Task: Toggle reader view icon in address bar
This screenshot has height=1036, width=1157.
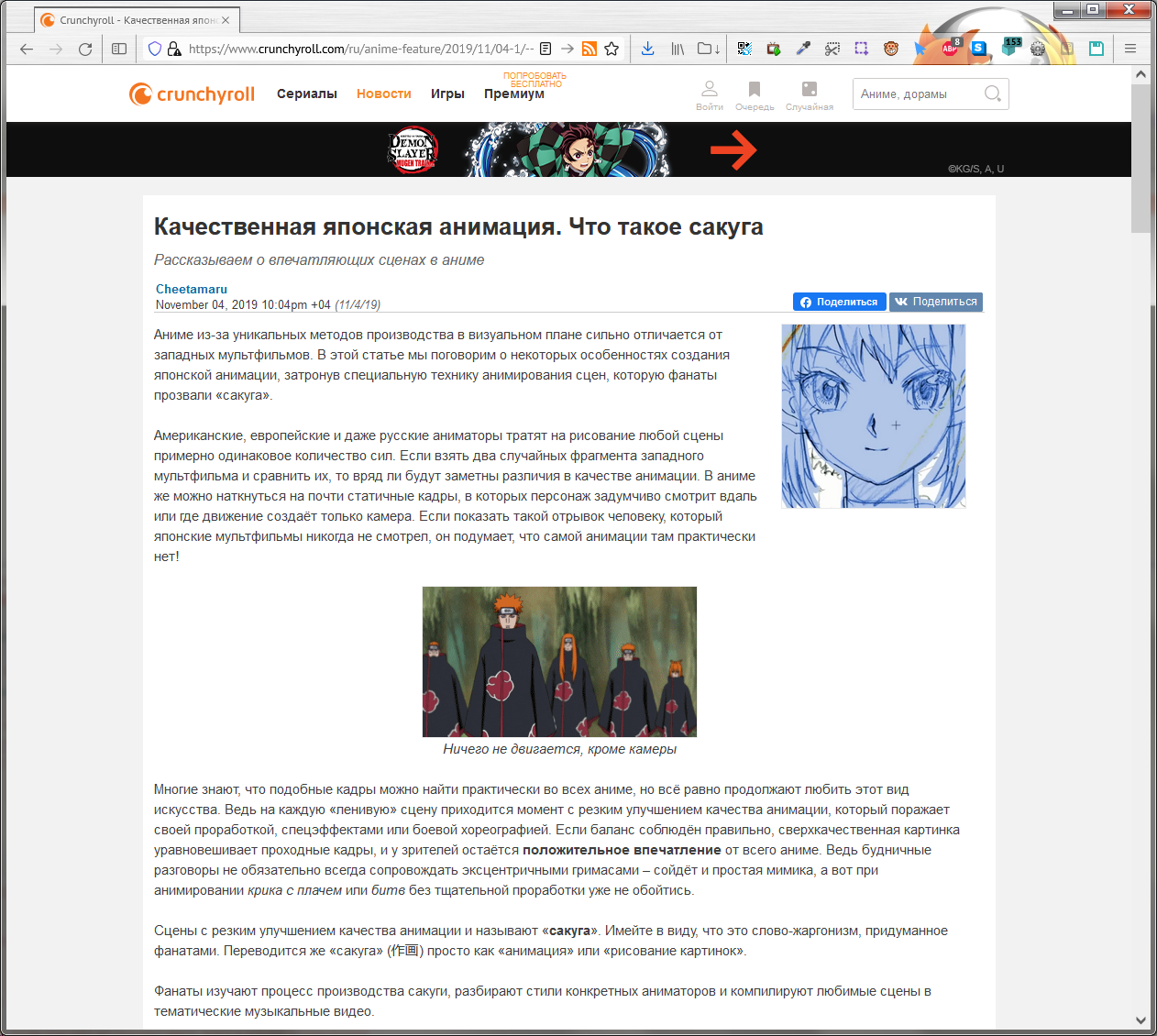Action: 545,49
